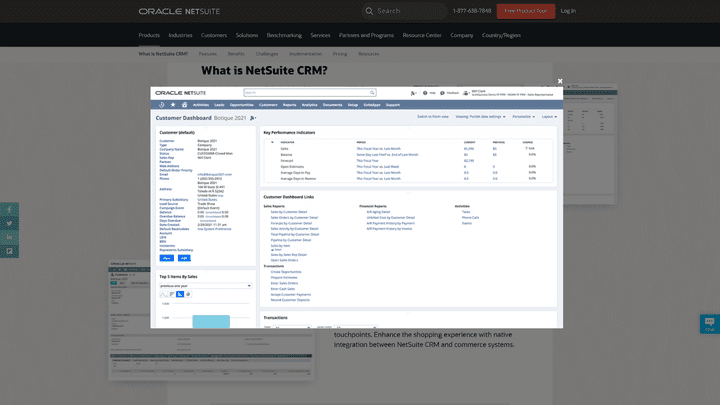This screenshot has height=405, width=720.
Task: Open Sales by Customer Detail report link
Action: pyautogui.click(x=289, y=212)
